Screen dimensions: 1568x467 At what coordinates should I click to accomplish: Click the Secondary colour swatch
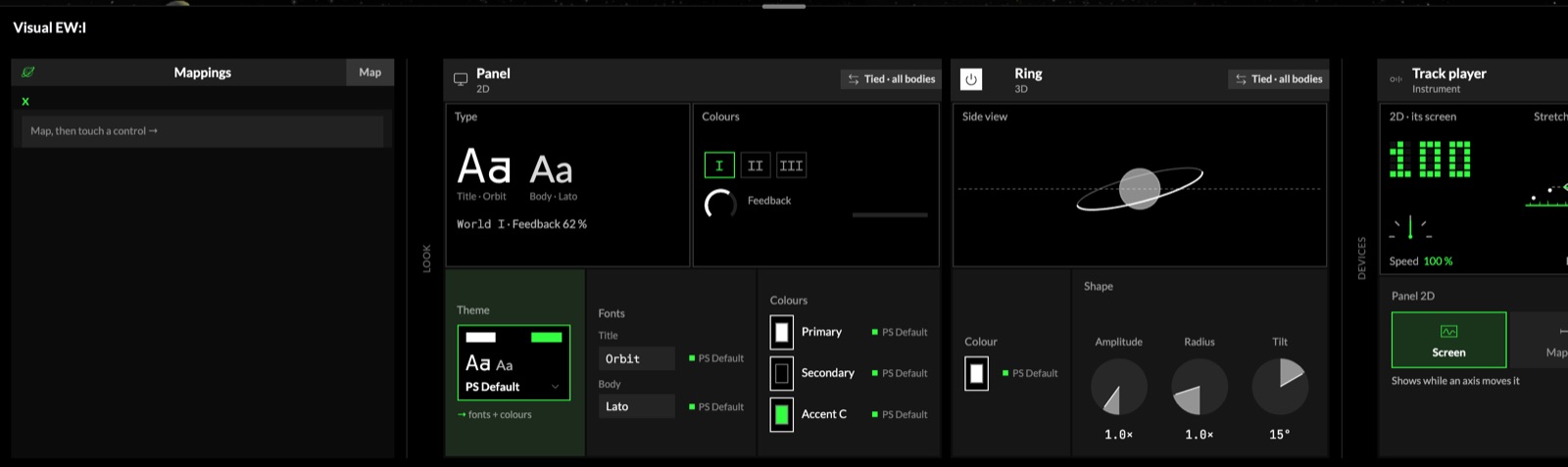point(782,373)
